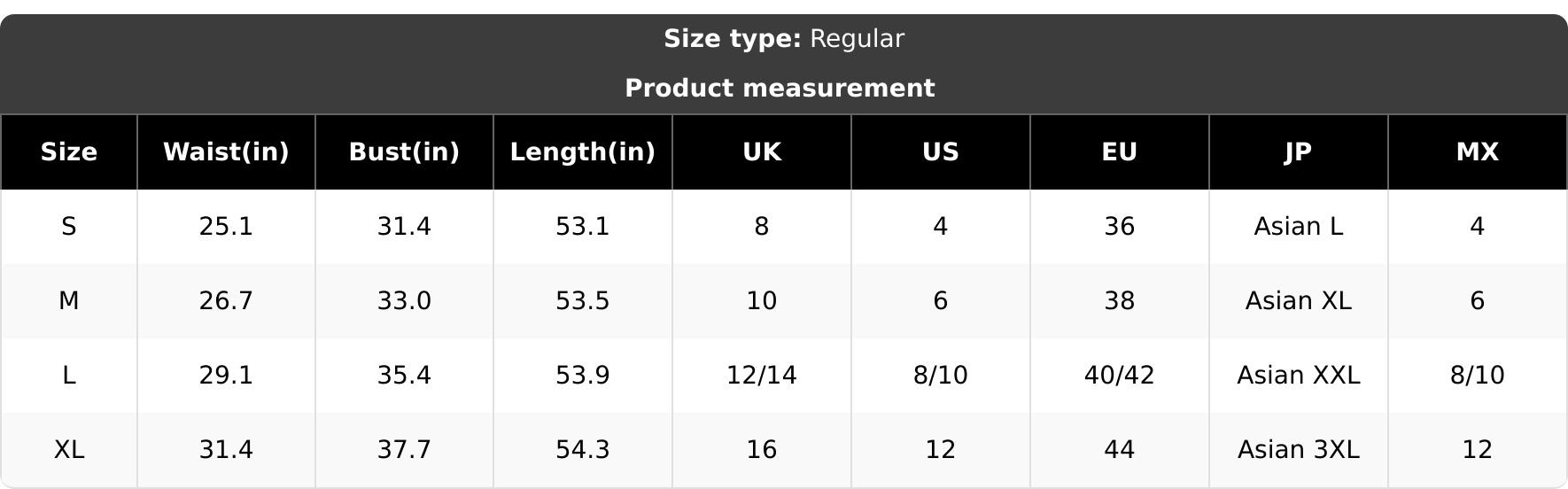Select the Waist(in) column header
Image resolution: width=1568 pixels, height=489 pixels.
(226, 152)
